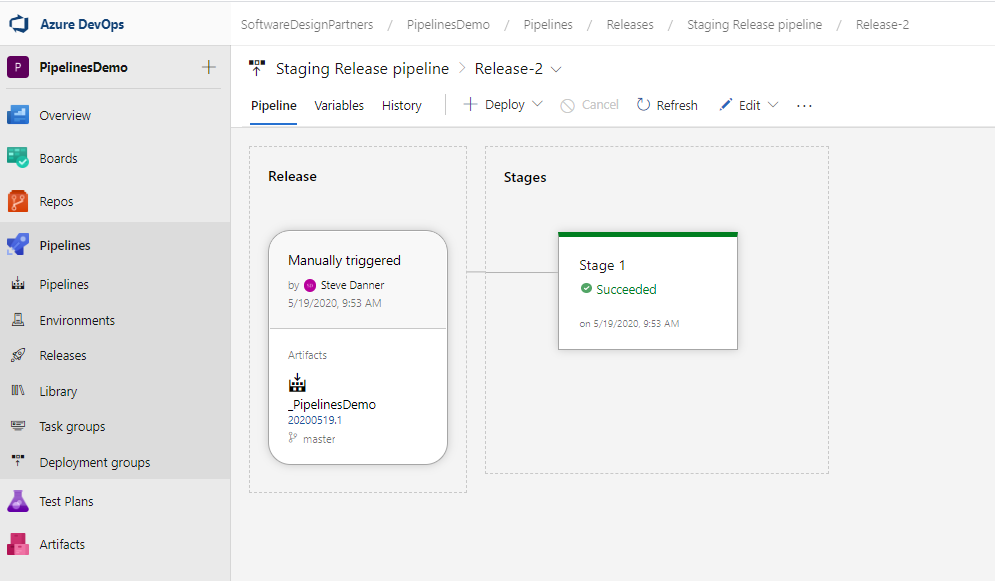Select the Stage 1 succeeded card
This screenshot has height=581, width=995.
(x=647, y=291)
